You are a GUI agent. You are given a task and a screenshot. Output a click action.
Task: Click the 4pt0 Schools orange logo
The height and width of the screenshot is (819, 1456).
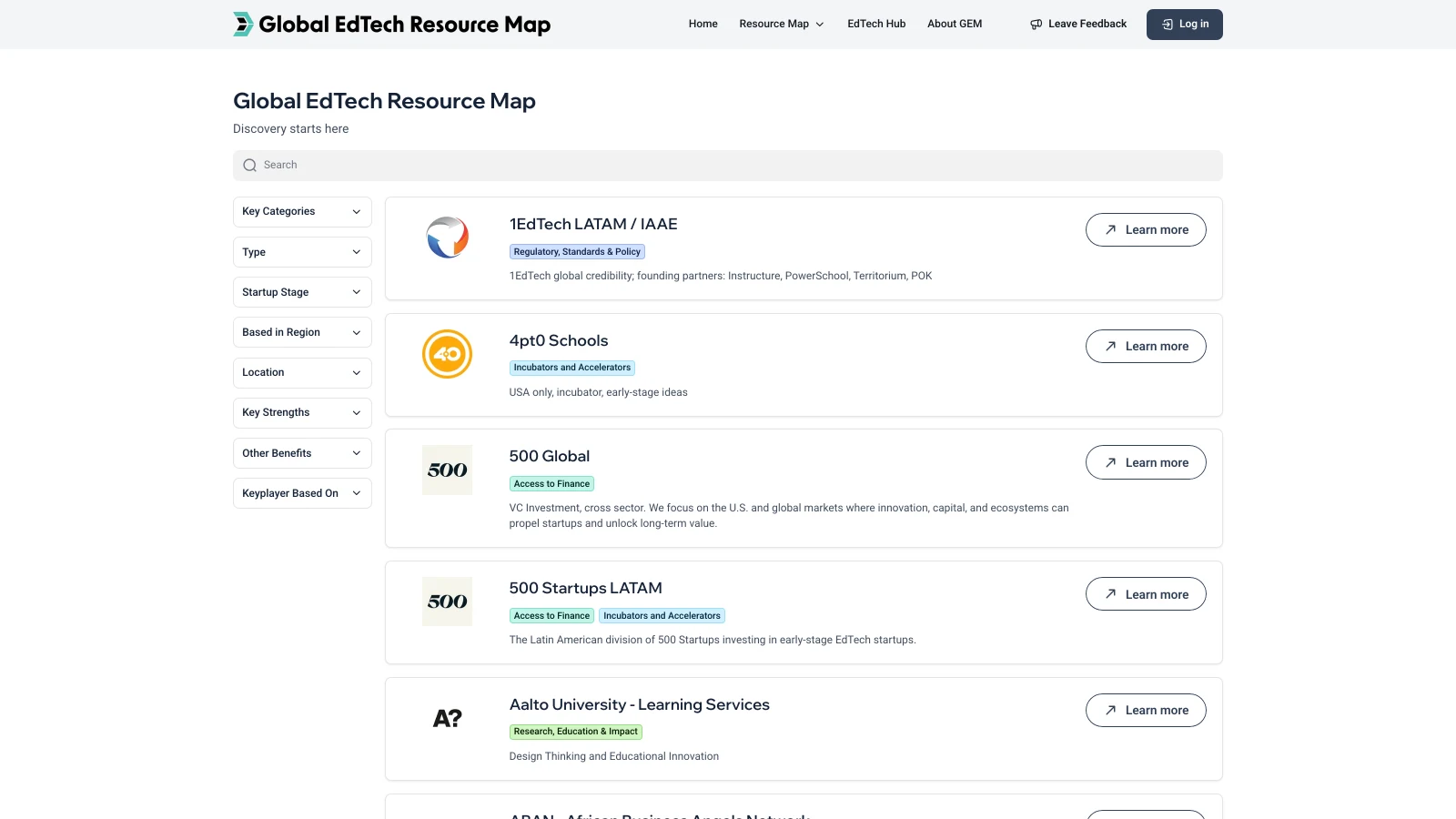pos(447,354)
